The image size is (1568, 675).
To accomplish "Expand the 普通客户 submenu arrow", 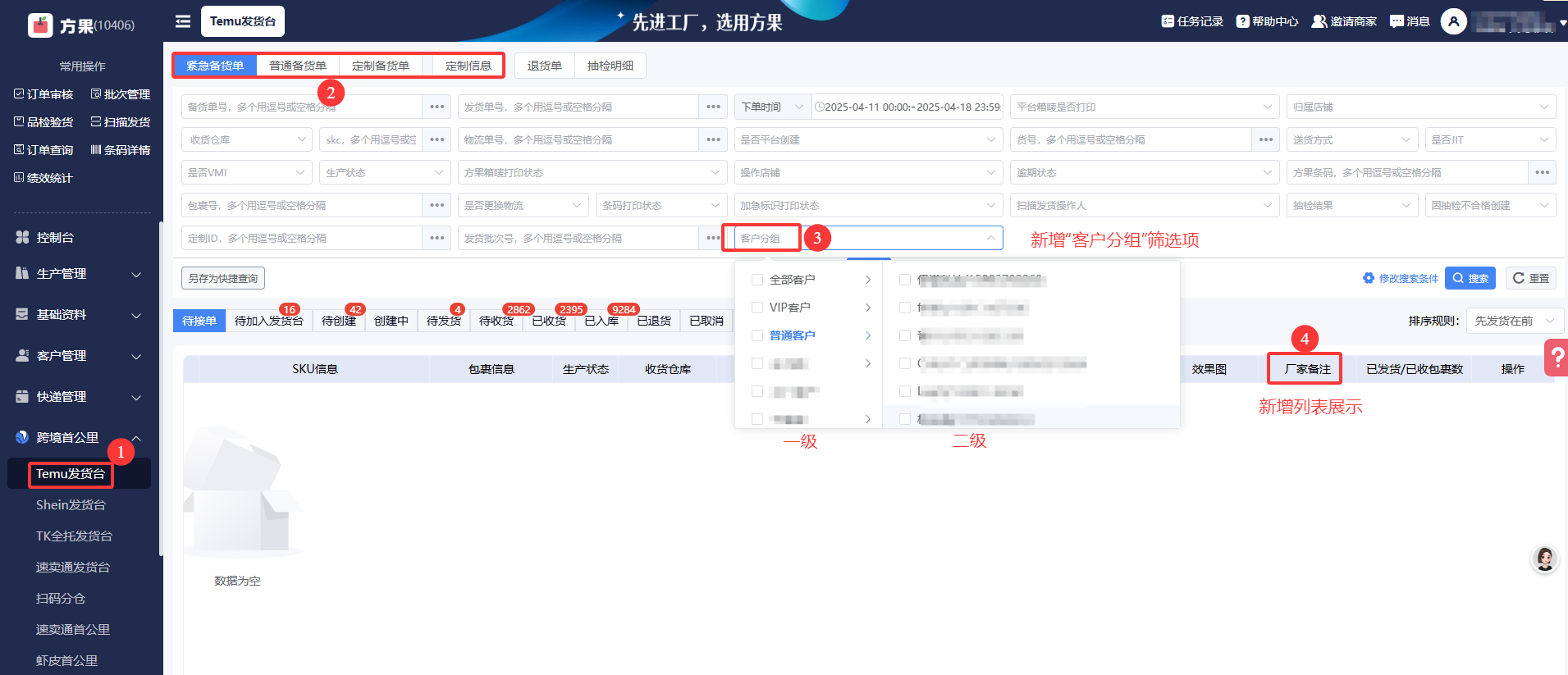I will coord(868,335).
